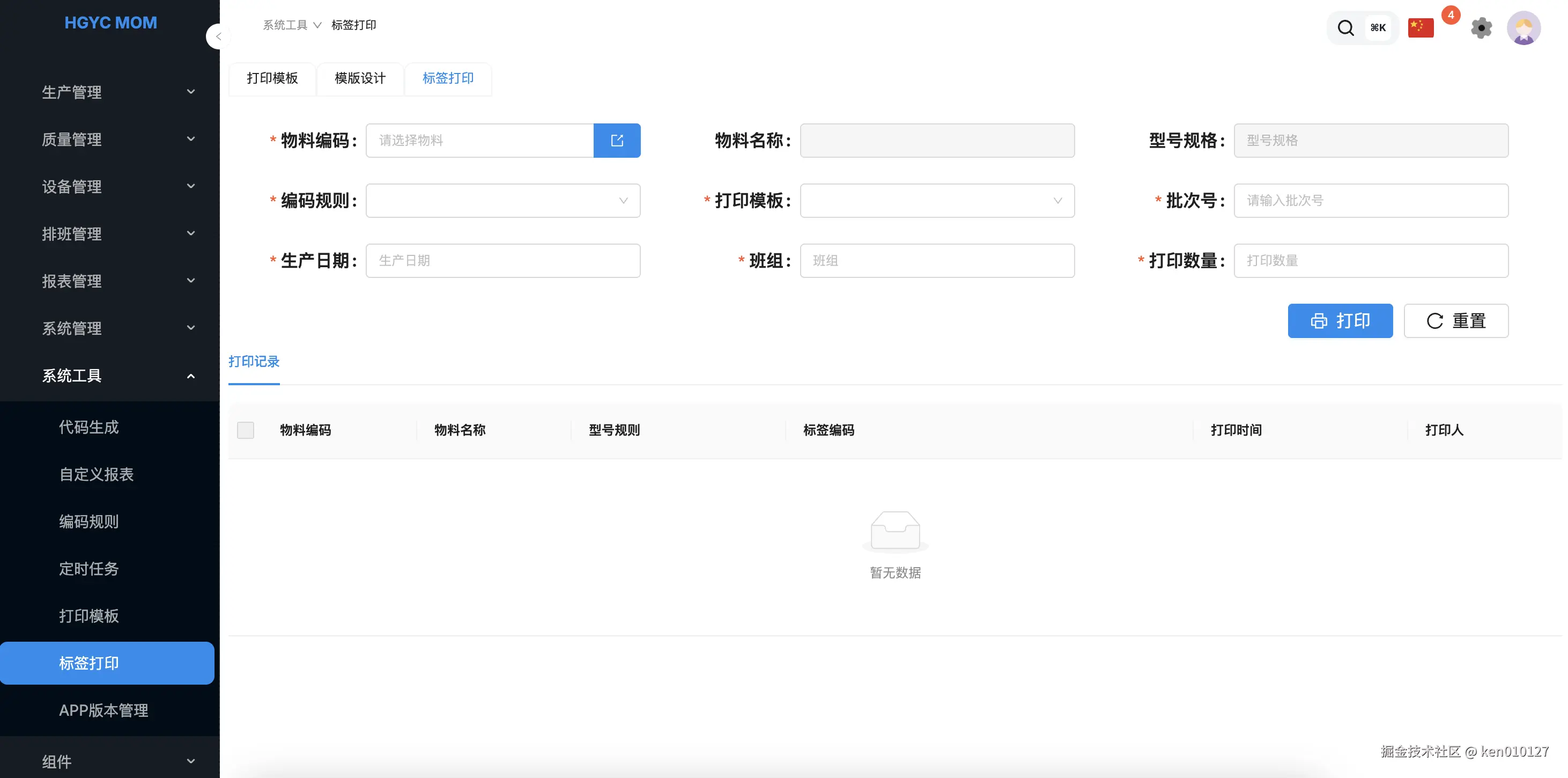Switch to the 模版设计 tab
Screen dimensions: 1568x778
360,78
